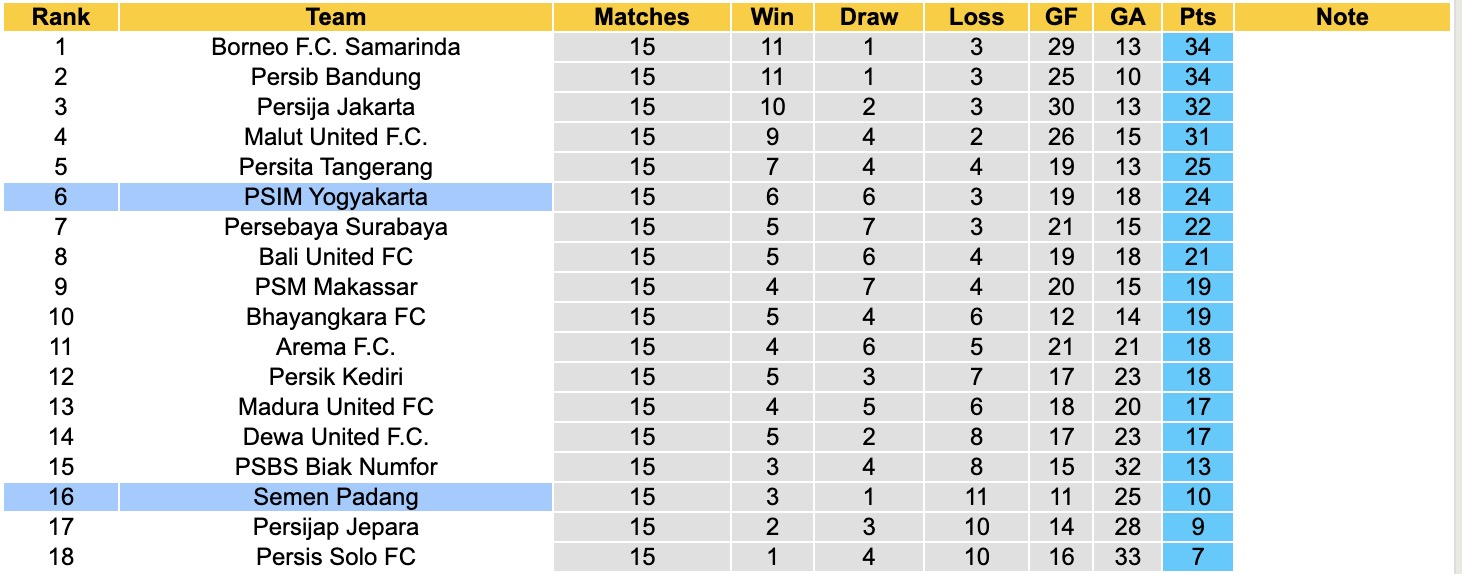Screen dimensions: 1462x574
Task: Click Malut United F.C. points cell showing 31
Action: coord(1197,137)
